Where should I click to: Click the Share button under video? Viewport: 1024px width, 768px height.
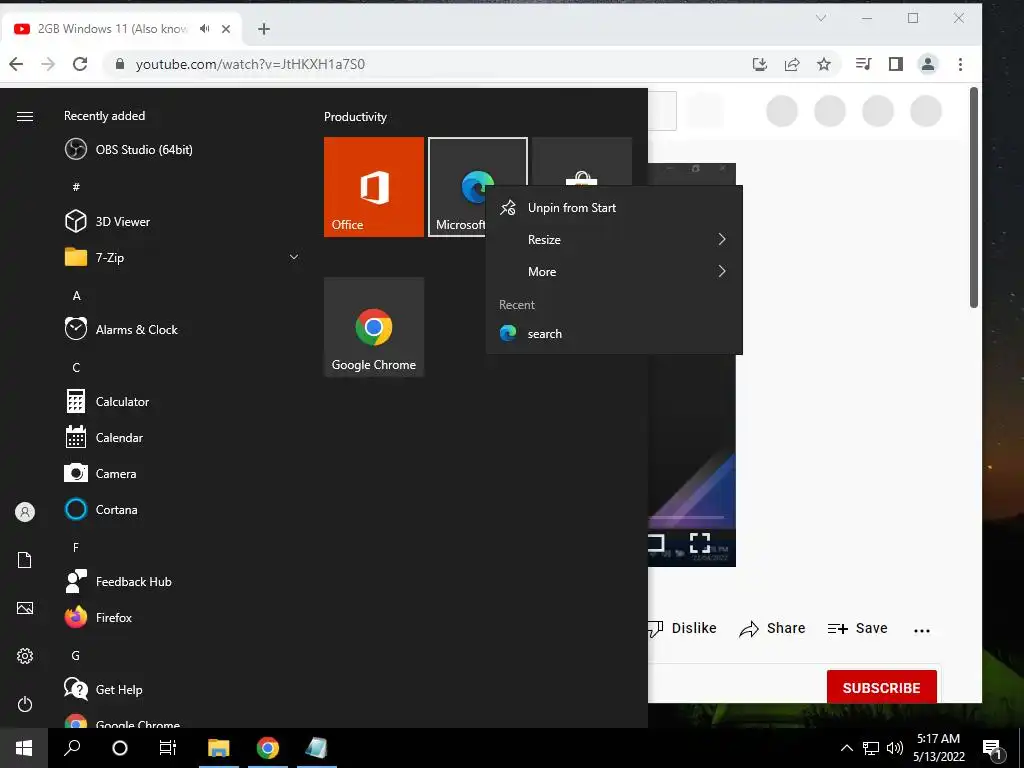(x=772, y=628)
